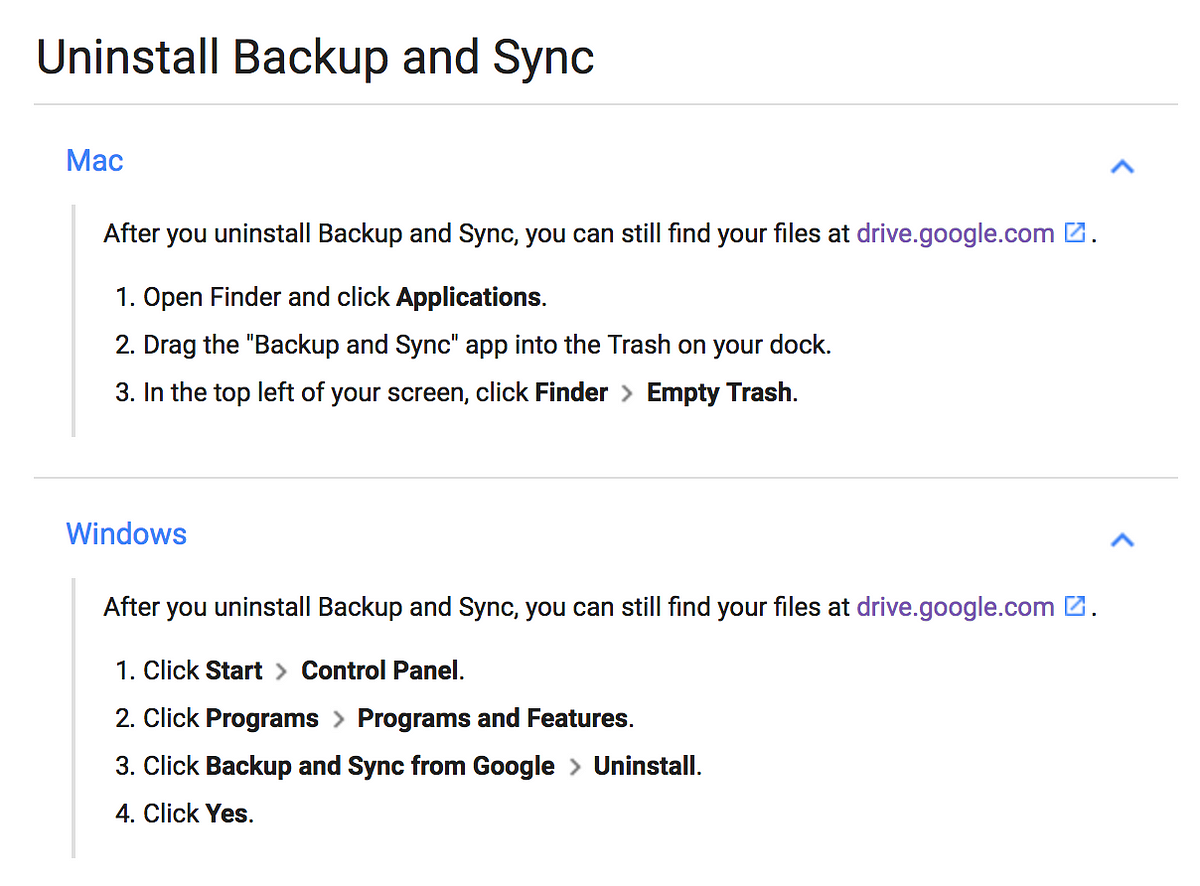The image size is (1200, 886).
Task: Collapse the Mac section chevron
Action: click(x=1122, y=167)
